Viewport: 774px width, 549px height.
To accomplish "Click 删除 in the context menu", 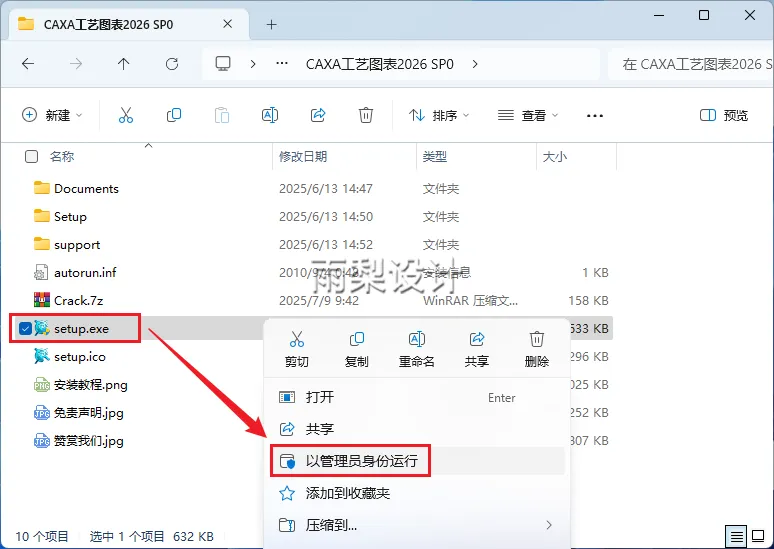I will click(537, 349).
